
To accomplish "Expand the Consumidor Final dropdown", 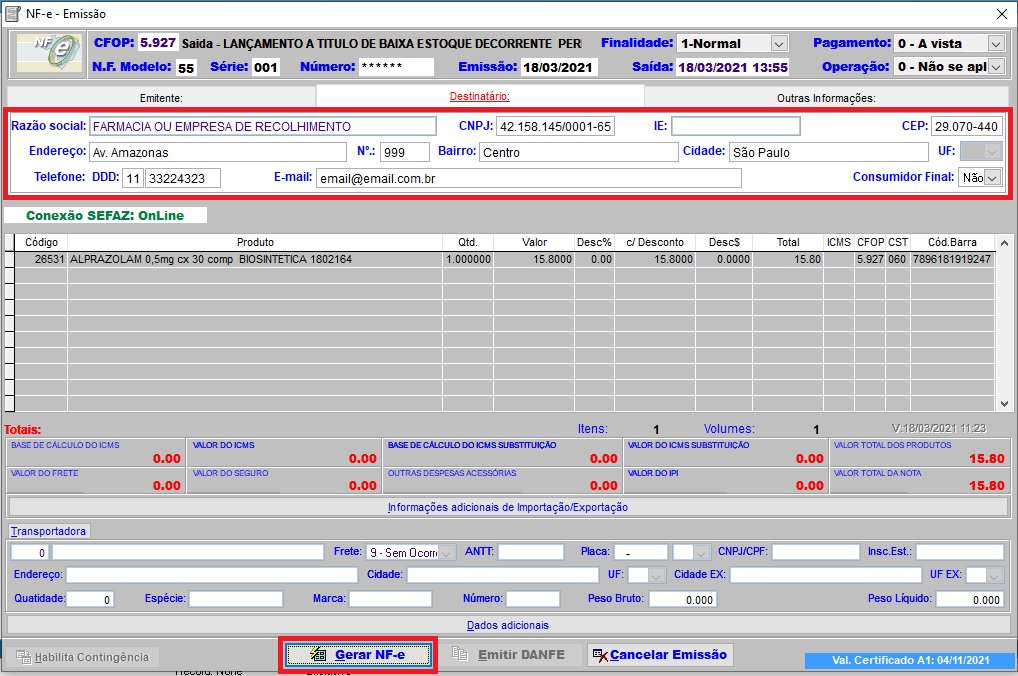I will point(991,177).
